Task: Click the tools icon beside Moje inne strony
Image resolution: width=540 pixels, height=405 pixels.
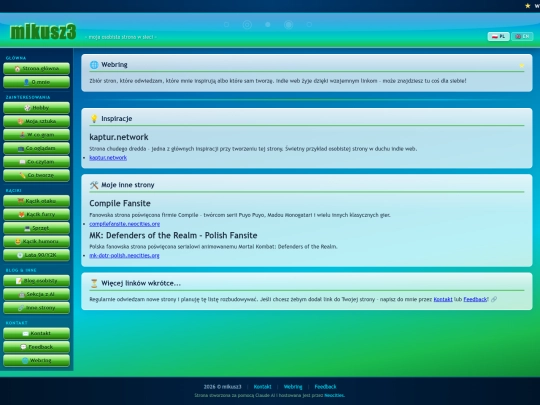Action: point(94,185)
